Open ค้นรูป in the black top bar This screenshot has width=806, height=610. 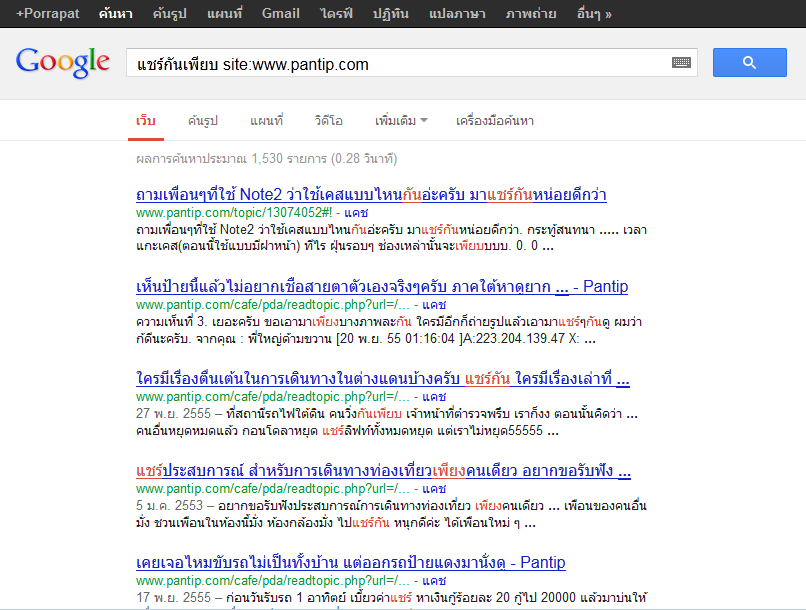click(x=169, y=13)
